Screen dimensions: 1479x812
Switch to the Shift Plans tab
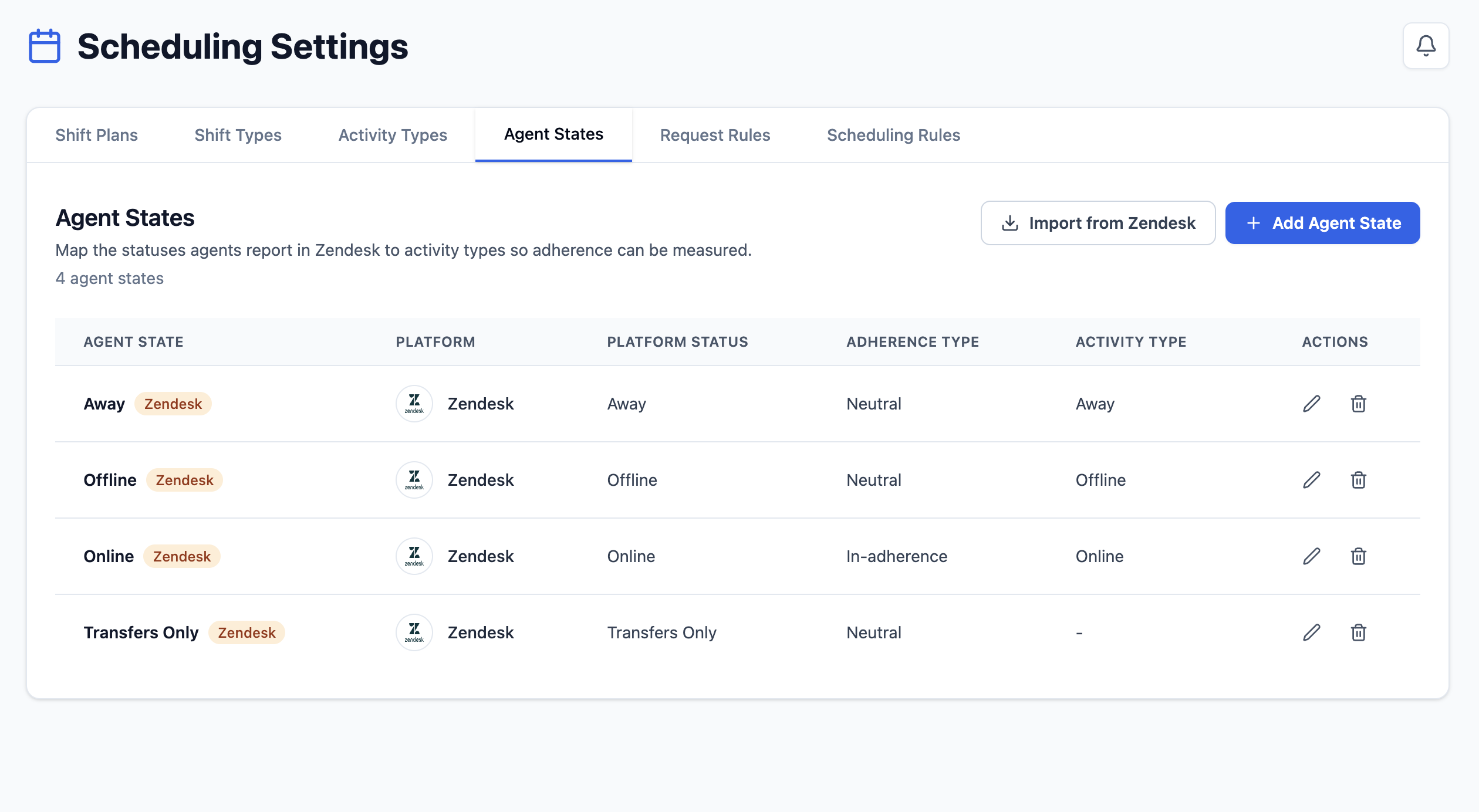point(97,135)
